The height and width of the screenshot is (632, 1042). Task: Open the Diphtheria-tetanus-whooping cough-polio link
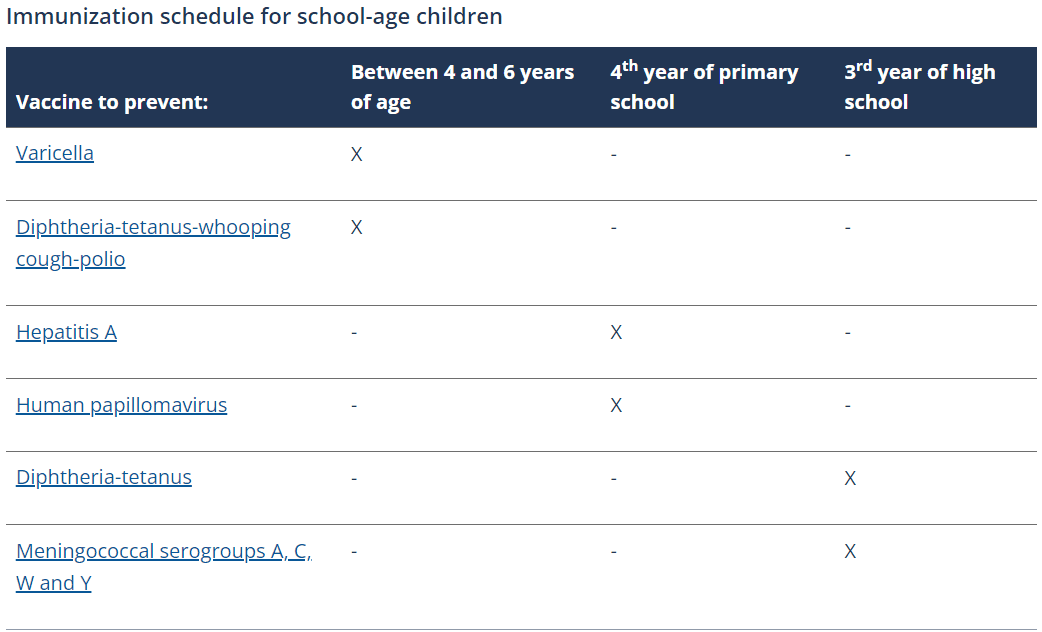153,228
